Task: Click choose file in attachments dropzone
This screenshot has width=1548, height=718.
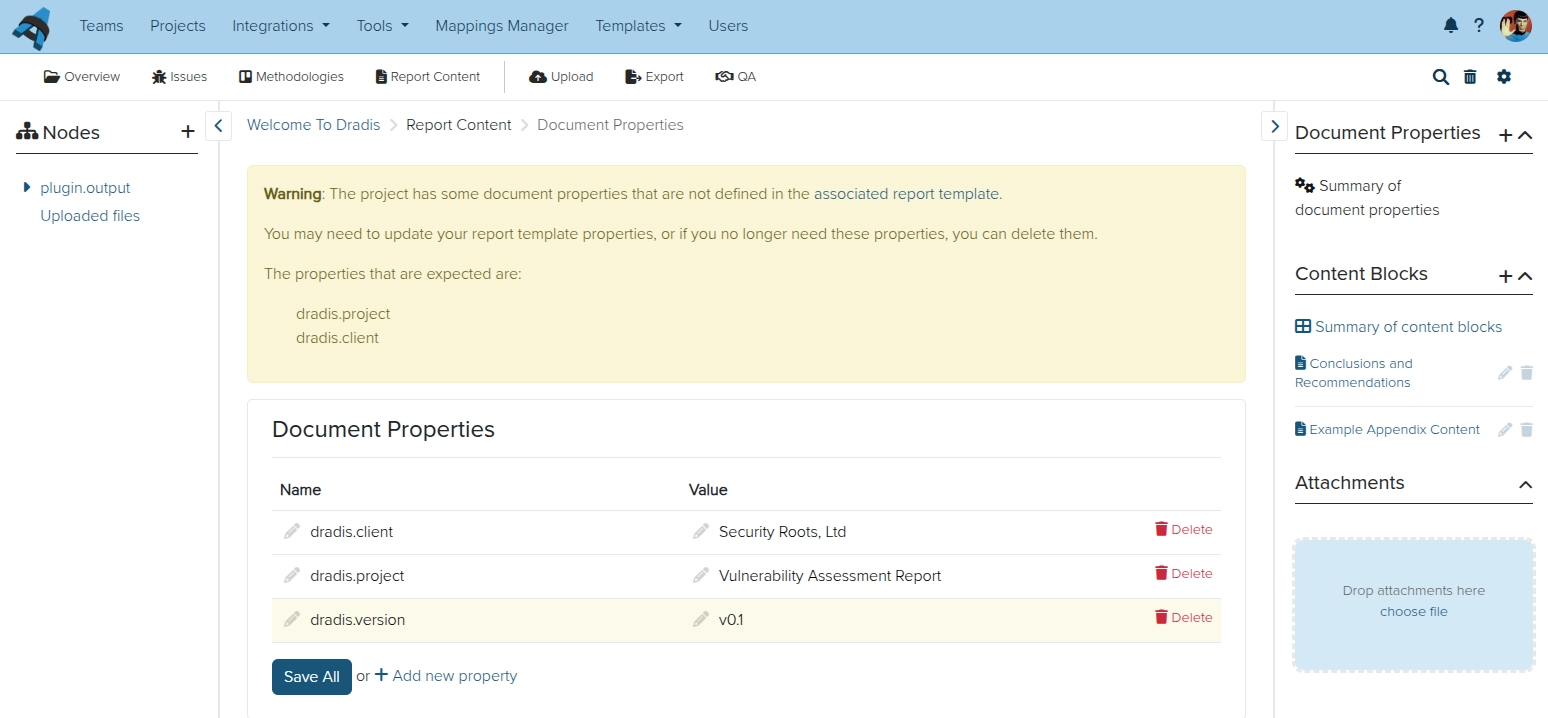Action: coord(1413,612)
